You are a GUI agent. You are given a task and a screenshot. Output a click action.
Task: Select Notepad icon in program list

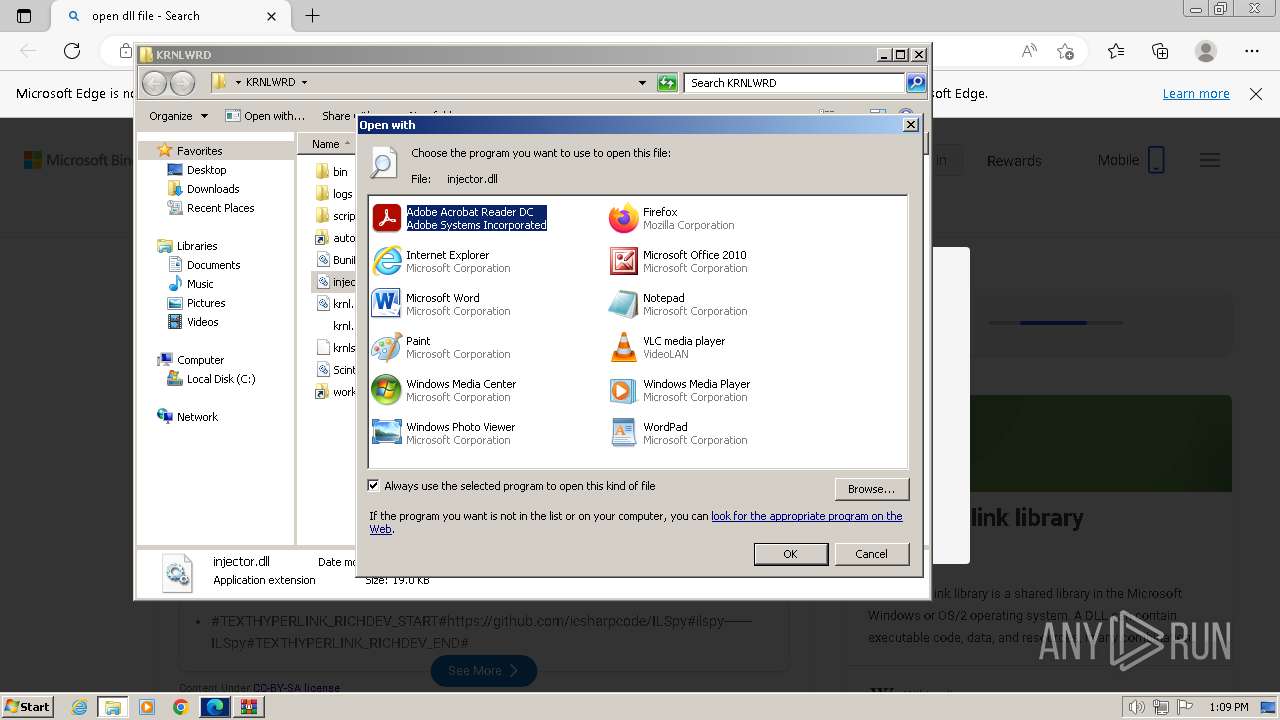[624, 304]
